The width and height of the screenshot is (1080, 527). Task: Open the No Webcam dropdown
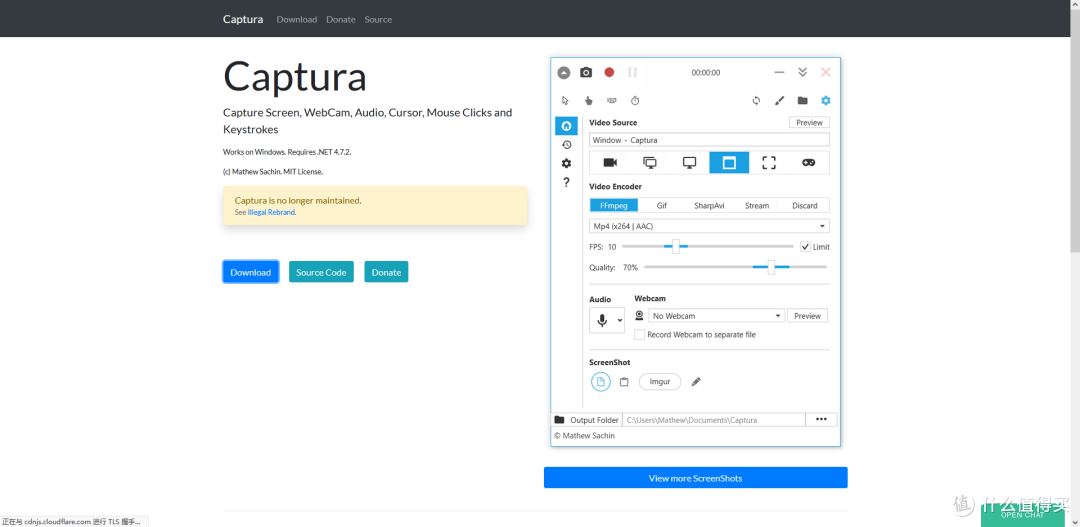coord(716,316)
